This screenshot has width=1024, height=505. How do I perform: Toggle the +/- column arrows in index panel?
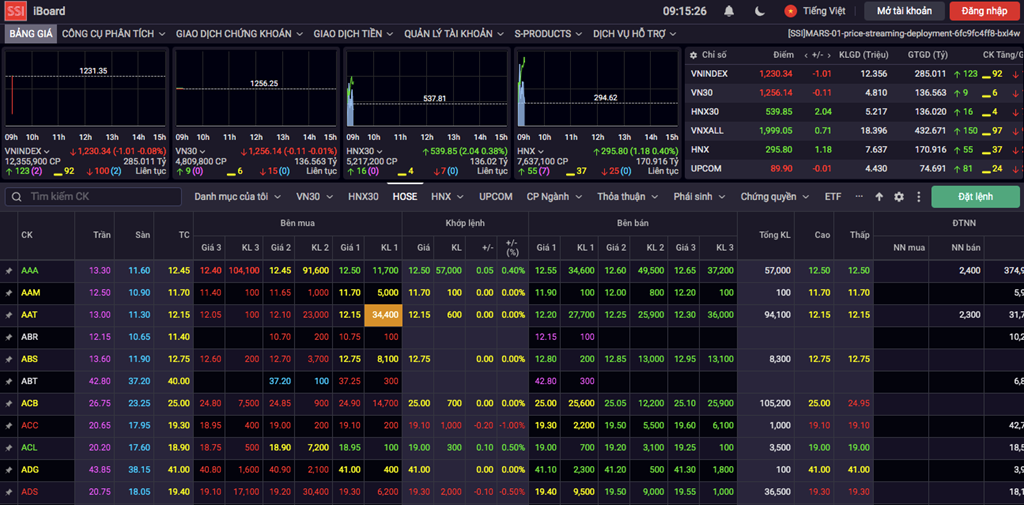(816, 56)
